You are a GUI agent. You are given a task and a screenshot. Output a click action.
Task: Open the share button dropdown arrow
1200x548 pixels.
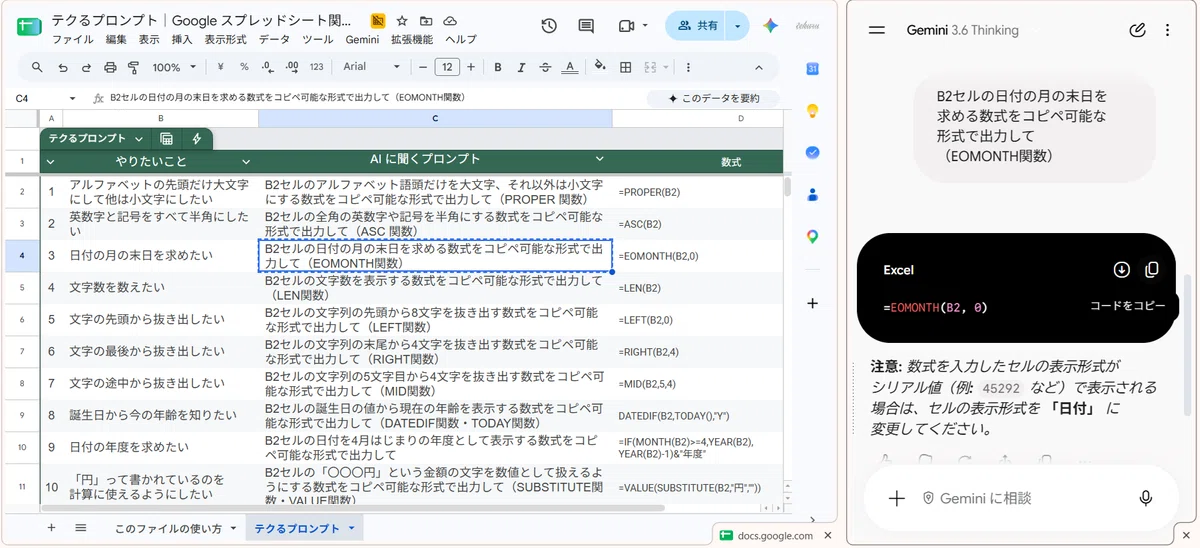coord(738,26)
